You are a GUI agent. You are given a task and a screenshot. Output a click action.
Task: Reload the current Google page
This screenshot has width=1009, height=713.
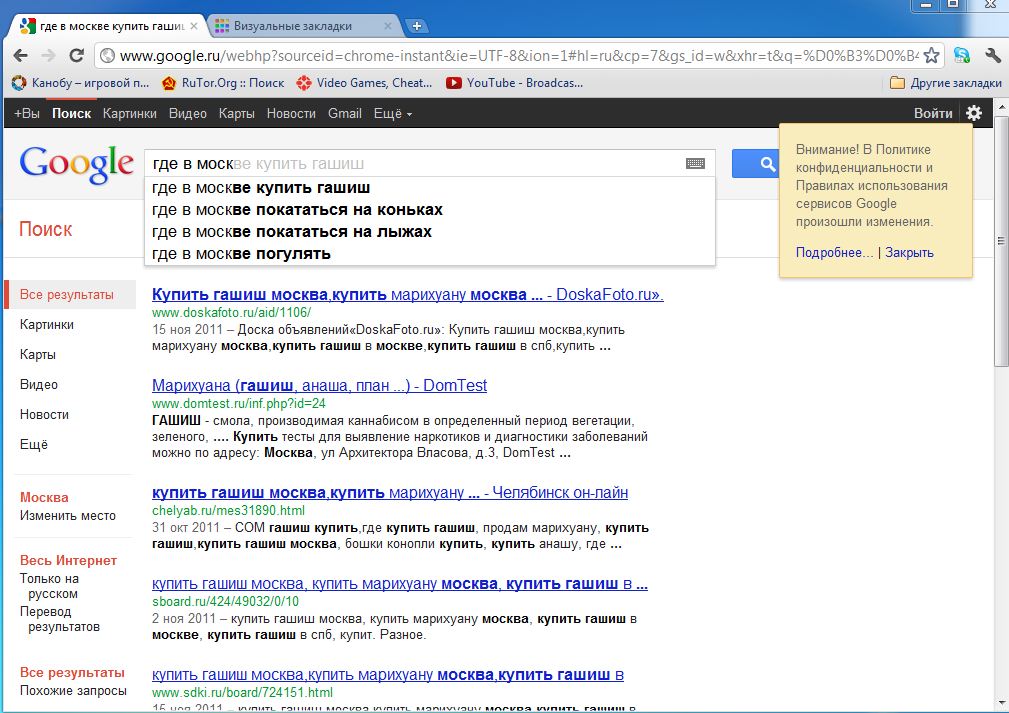tap(77, 55)
